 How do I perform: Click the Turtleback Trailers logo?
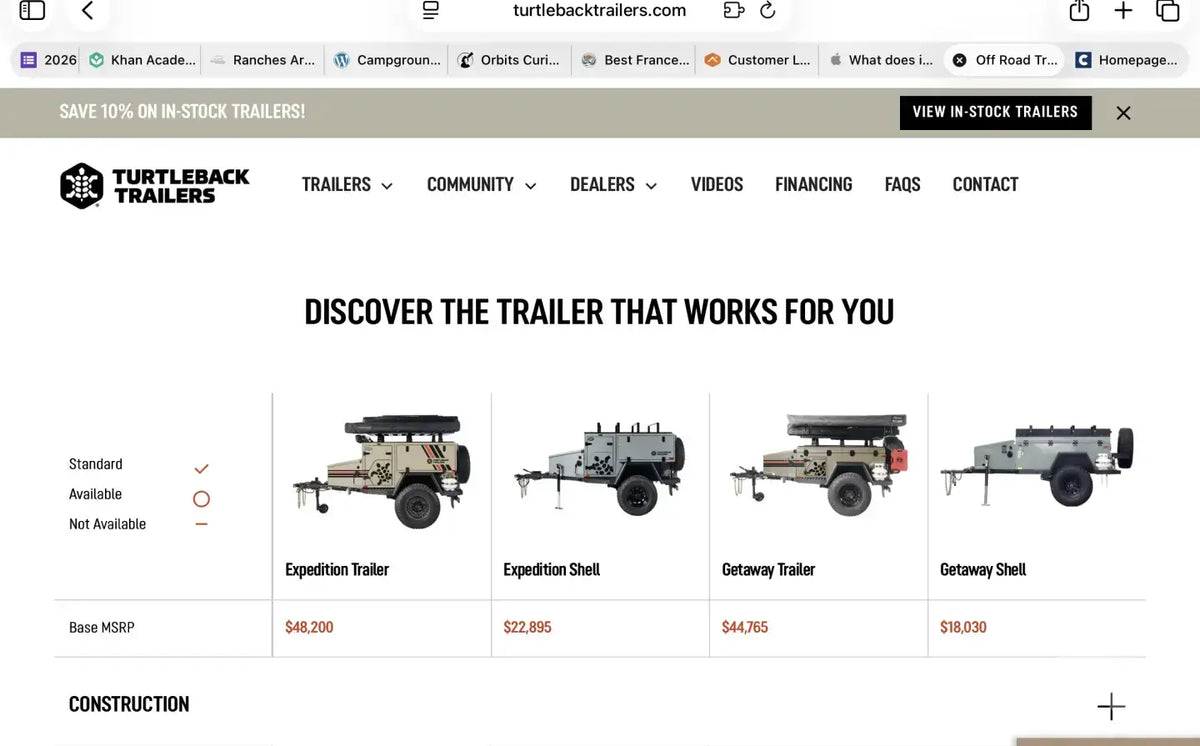[x=155, y=185]
